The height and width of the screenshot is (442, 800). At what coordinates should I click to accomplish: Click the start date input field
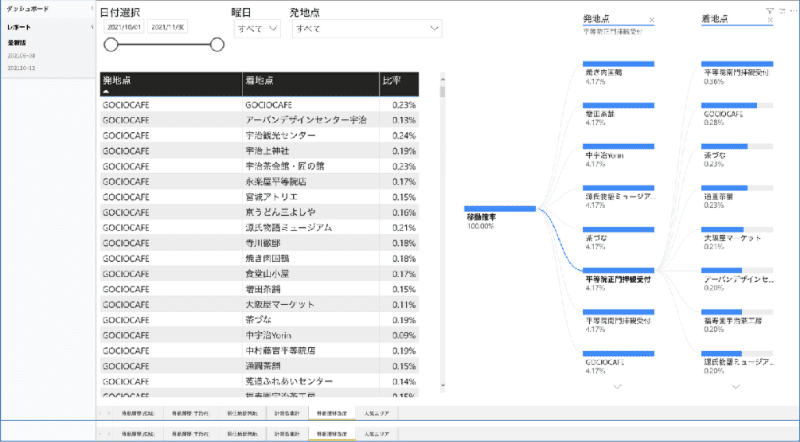[125, 28]
